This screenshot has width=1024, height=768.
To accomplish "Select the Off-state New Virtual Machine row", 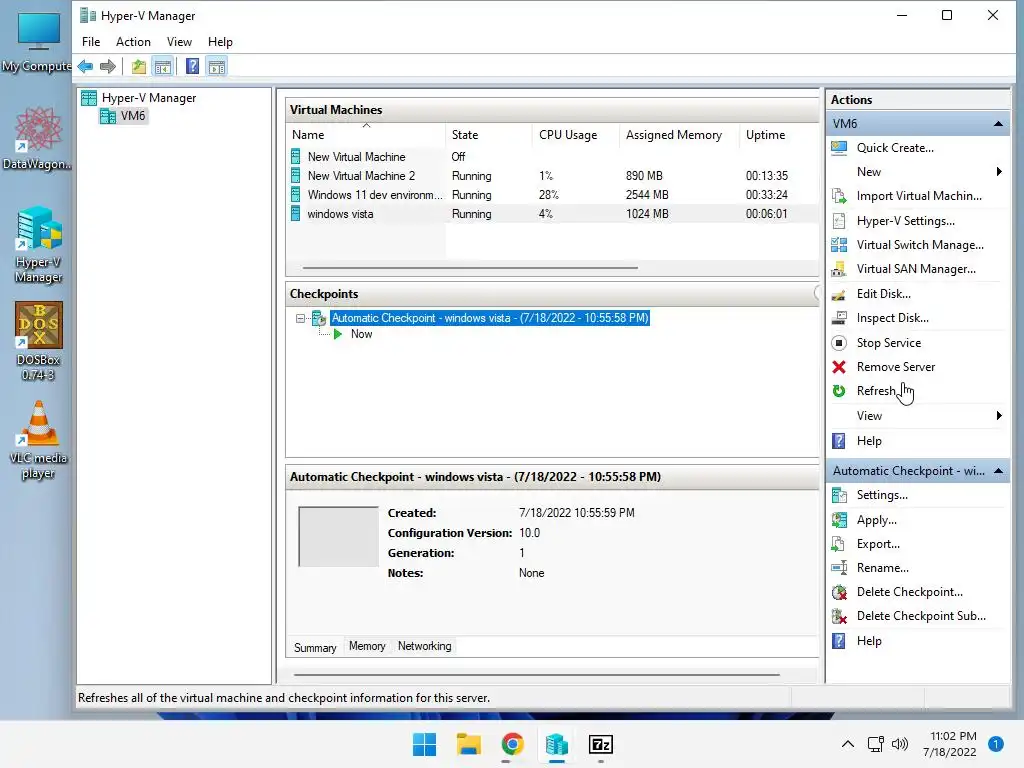I will click(x=552, y=157).
